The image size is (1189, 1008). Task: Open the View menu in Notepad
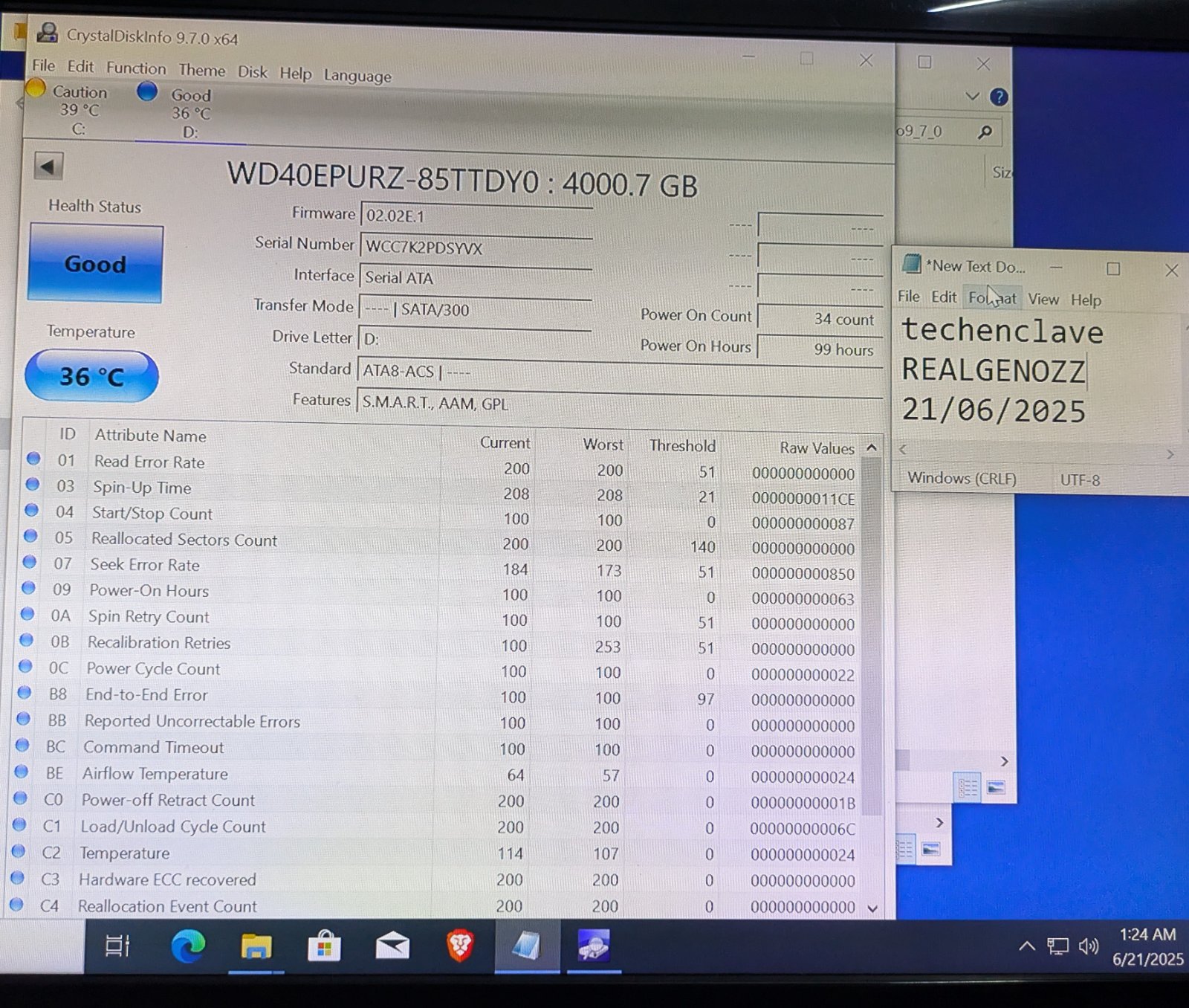1043,300
